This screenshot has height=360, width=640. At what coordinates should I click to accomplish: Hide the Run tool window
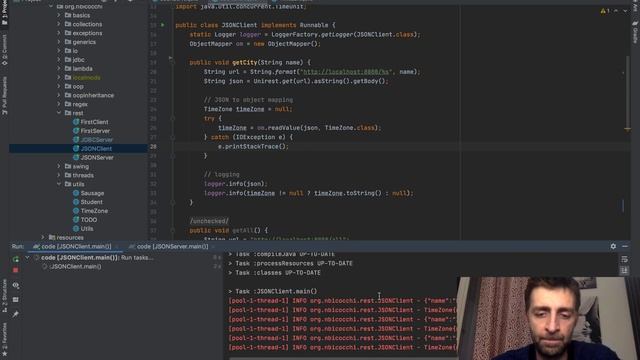[x=625, y=247]
